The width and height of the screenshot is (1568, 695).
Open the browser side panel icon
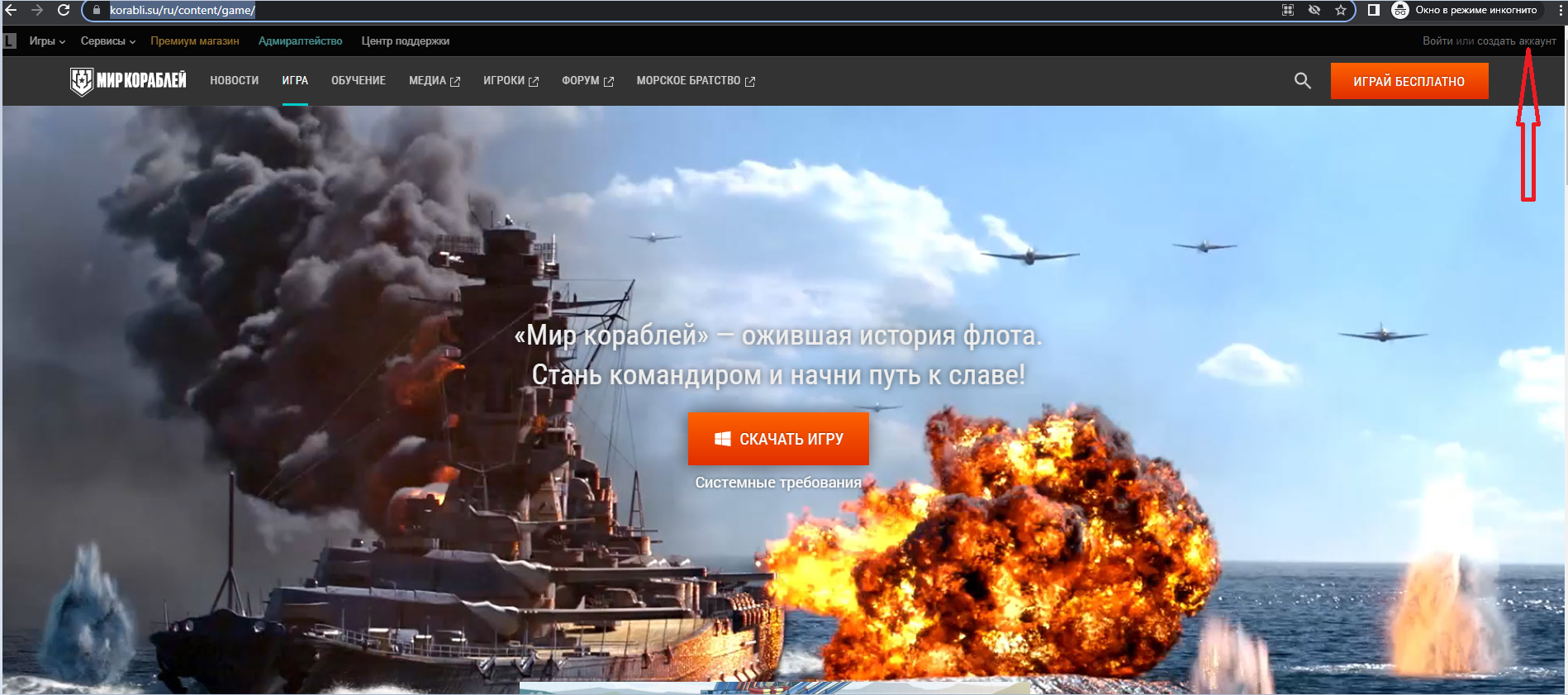click(x=1374, y=10)
